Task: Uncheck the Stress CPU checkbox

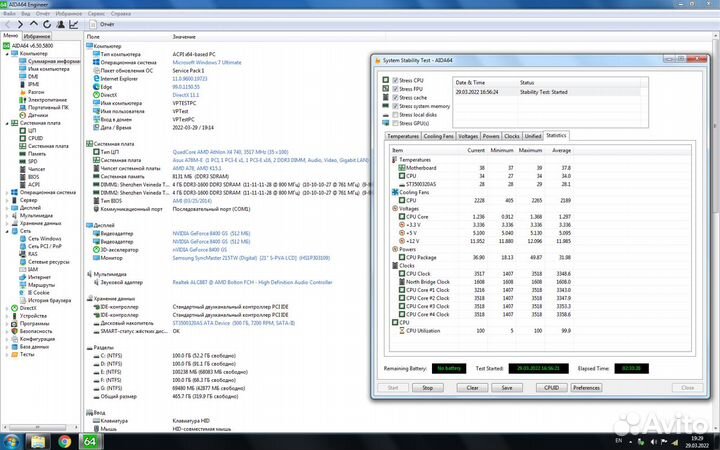Action: point(395,80)
